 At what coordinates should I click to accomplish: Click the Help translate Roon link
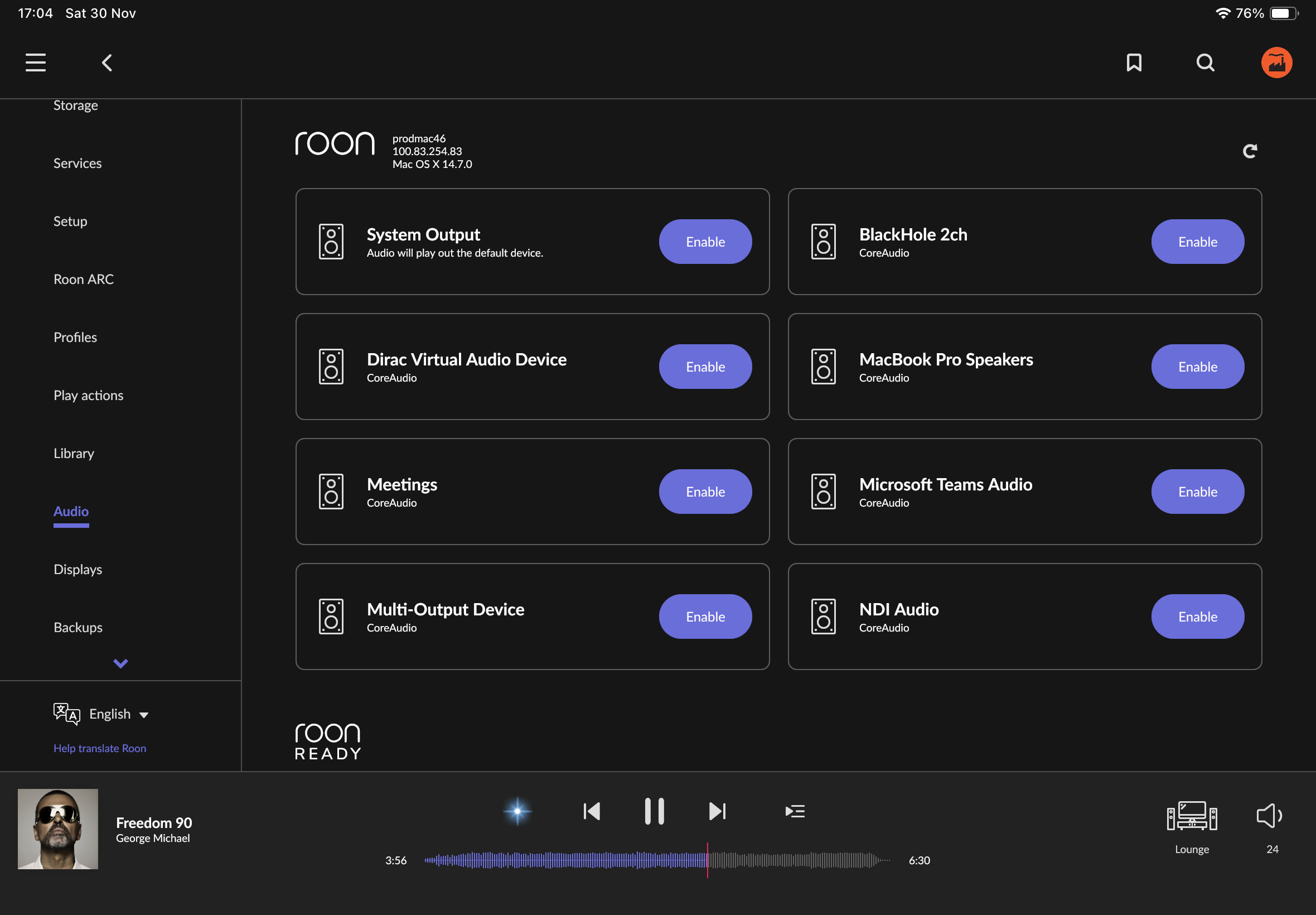(99, 748)
